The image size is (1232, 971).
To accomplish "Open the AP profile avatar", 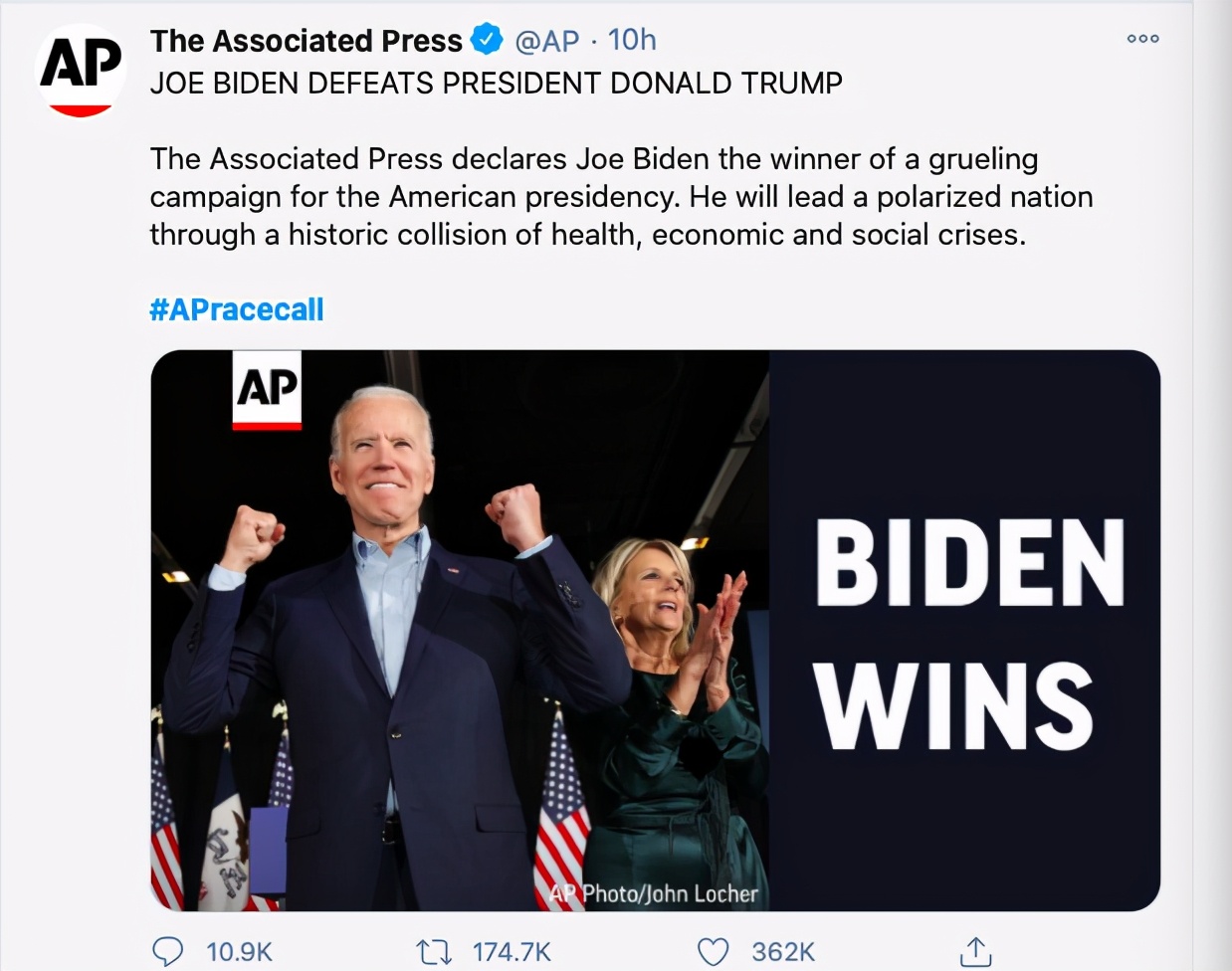I will tap(81, 71).
